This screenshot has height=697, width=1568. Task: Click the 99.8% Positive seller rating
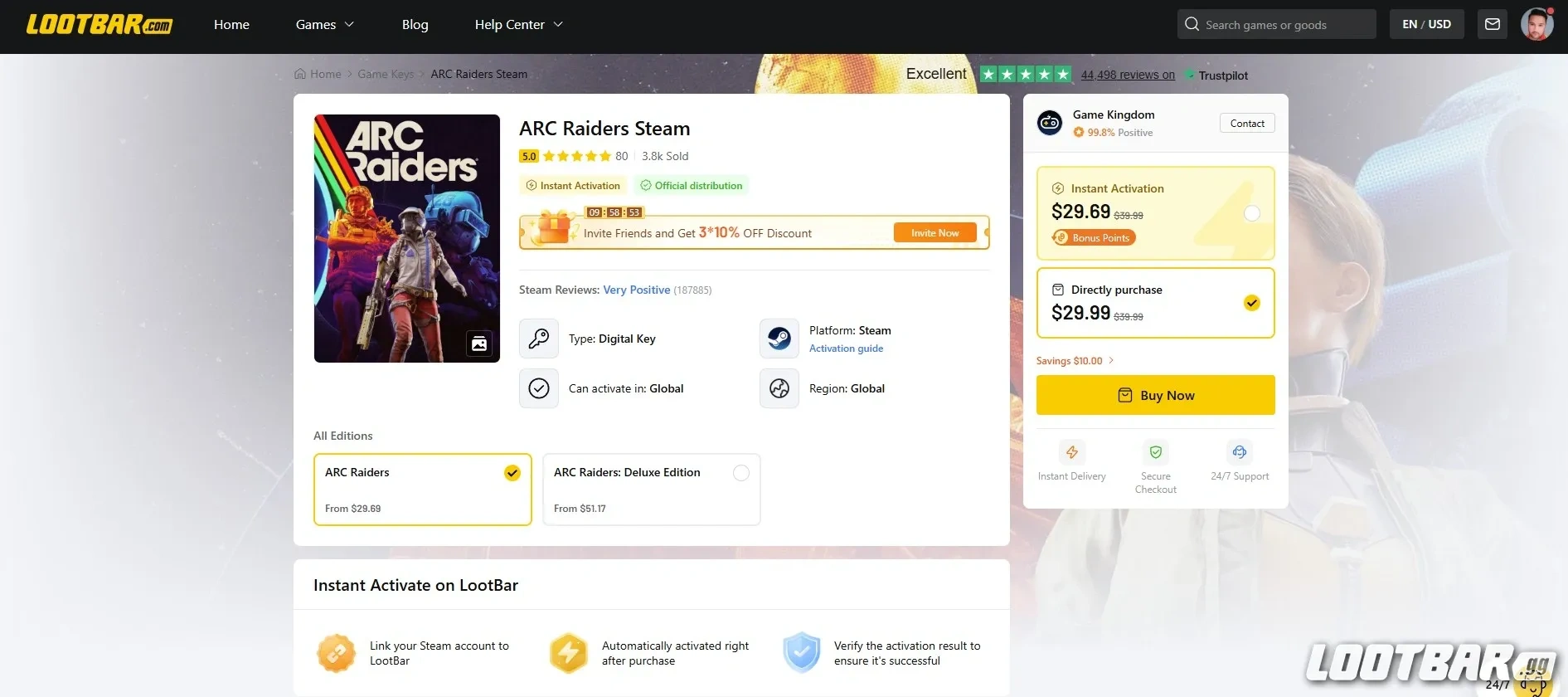[x=1113, y=133]
